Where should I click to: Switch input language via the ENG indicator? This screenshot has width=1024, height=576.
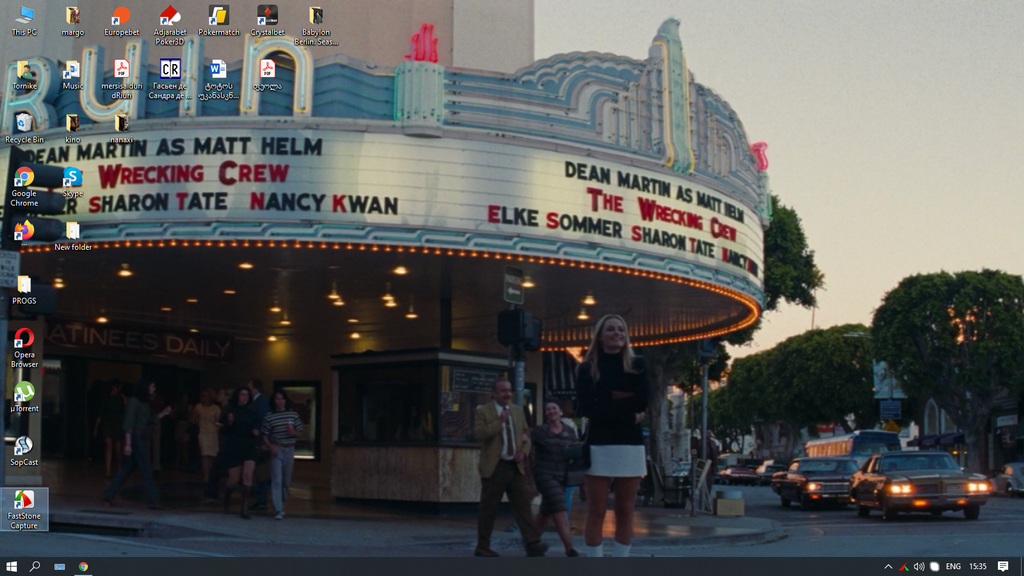[x=953, y=566]
